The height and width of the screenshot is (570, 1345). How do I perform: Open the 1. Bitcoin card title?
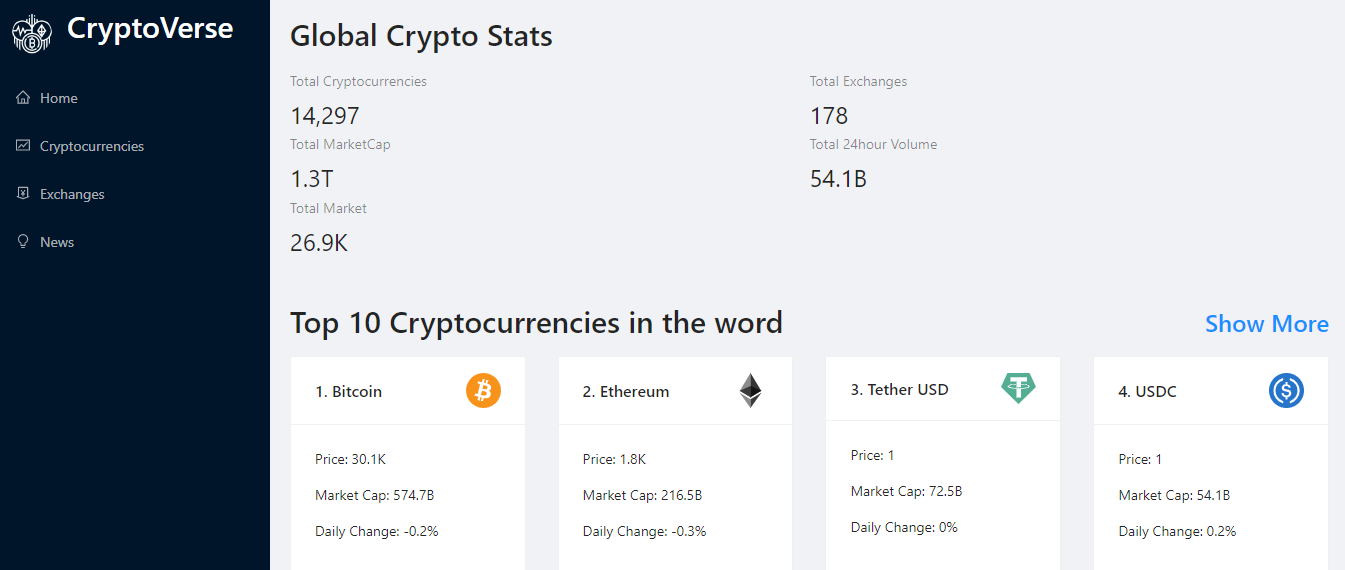pyautogui.click(x=349, y=392)
